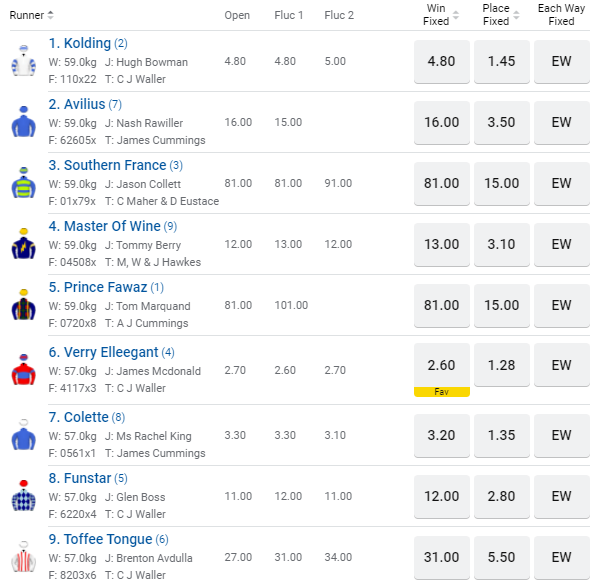The width and height of the screenshot is (602, 584).
Task: Pick Avilius place odds 3.50
Action: coord(502,122)
